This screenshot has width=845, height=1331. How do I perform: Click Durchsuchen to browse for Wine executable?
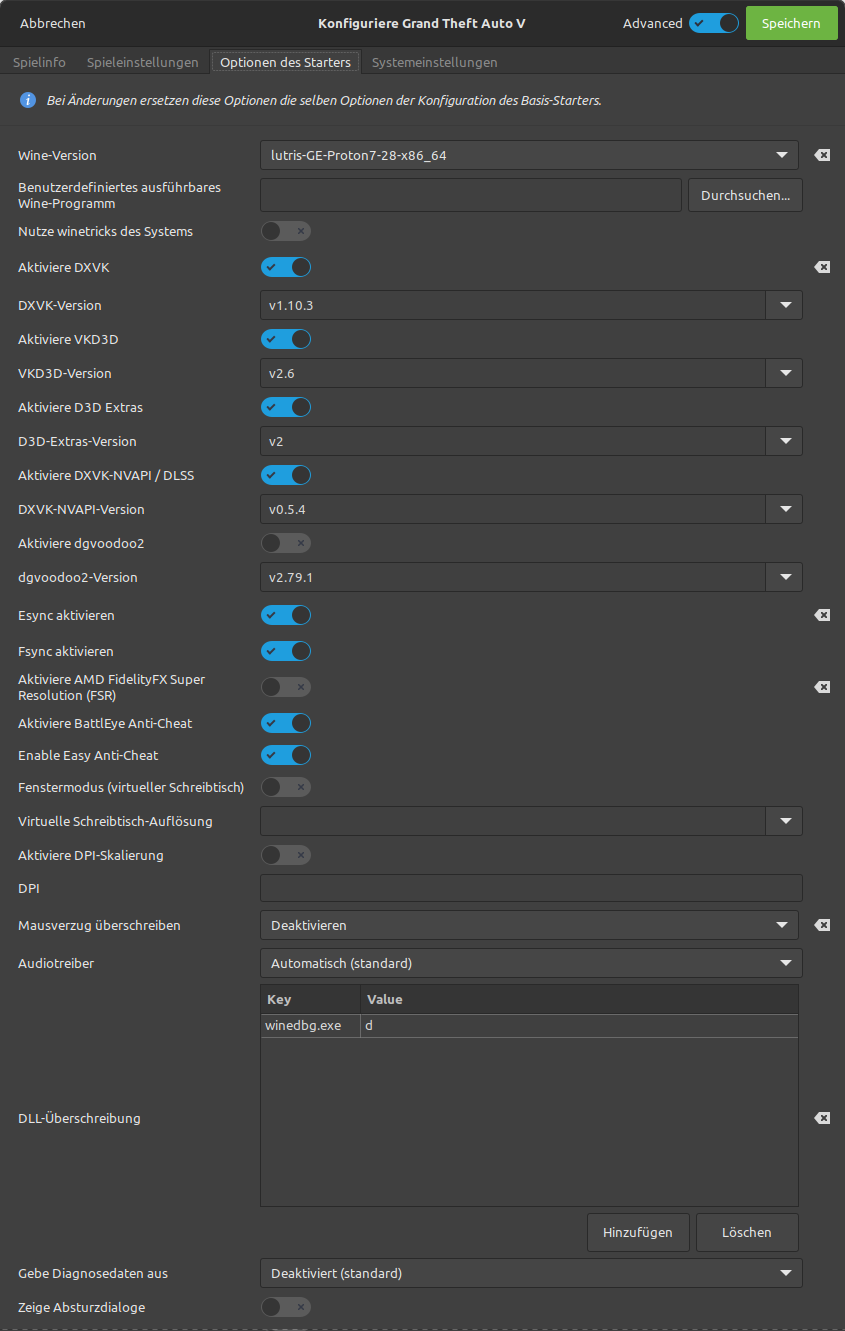pyautogui.click(x=745, y=195)
